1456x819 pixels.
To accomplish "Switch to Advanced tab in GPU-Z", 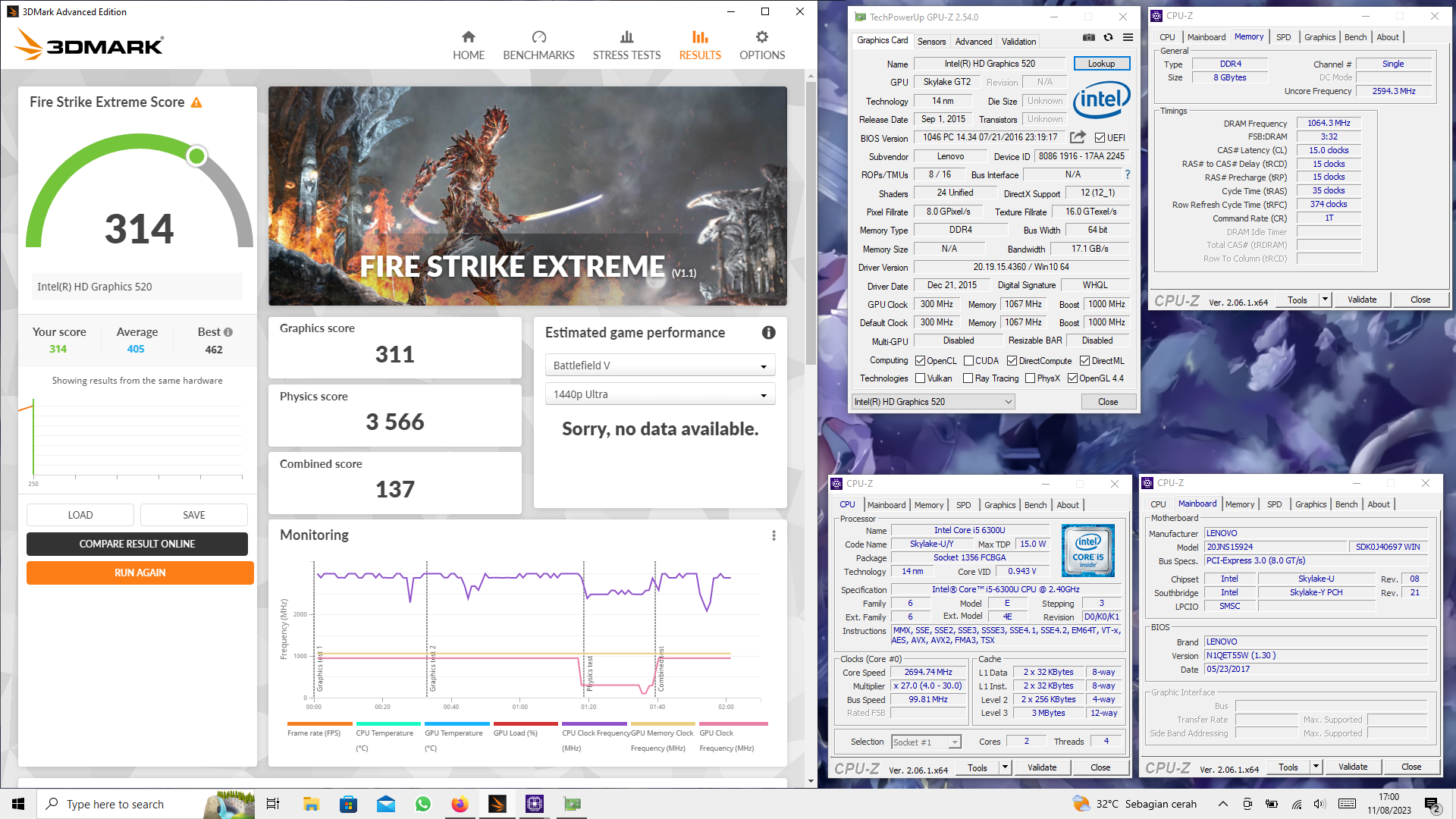I will coord(973,42).
